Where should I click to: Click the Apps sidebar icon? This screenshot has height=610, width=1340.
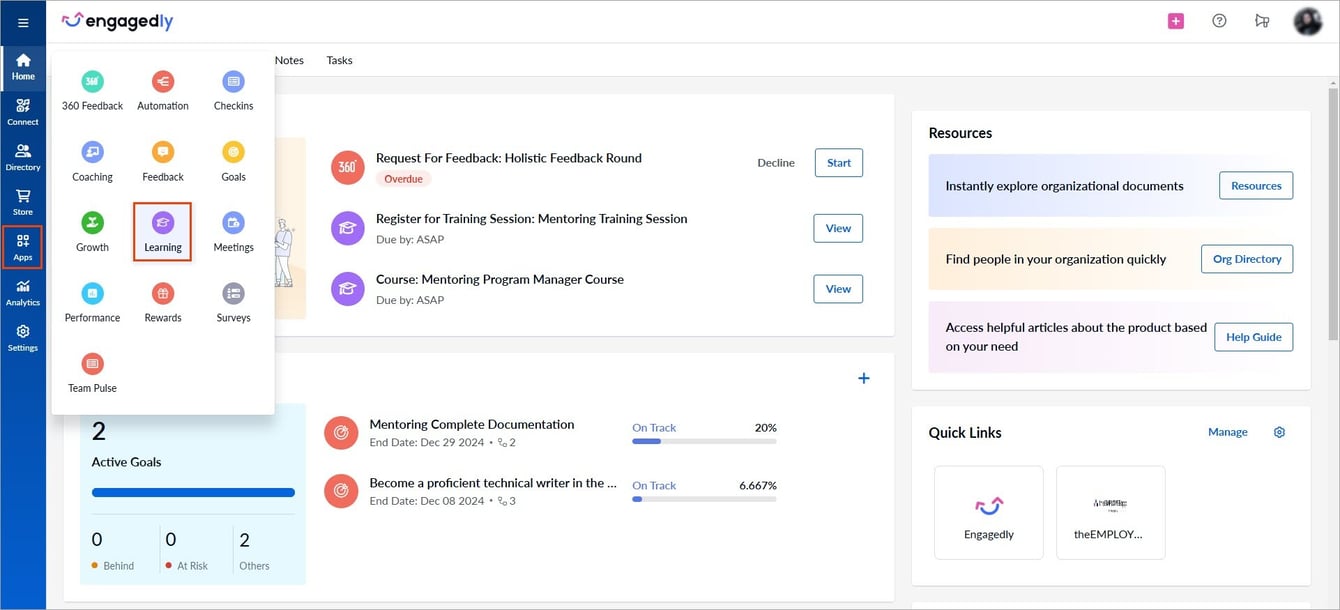pos(23,247)
